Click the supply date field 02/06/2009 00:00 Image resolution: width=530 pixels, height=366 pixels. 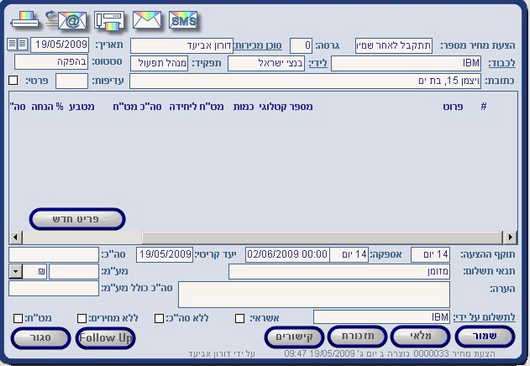pyautogui.click(x=287, y=254)
